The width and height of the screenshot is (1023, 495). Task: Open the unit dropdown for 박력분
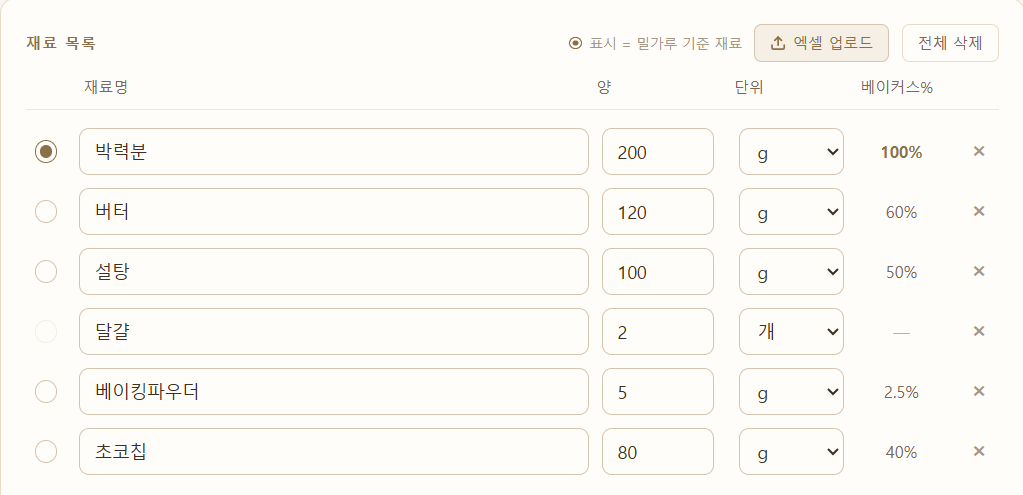791,151
